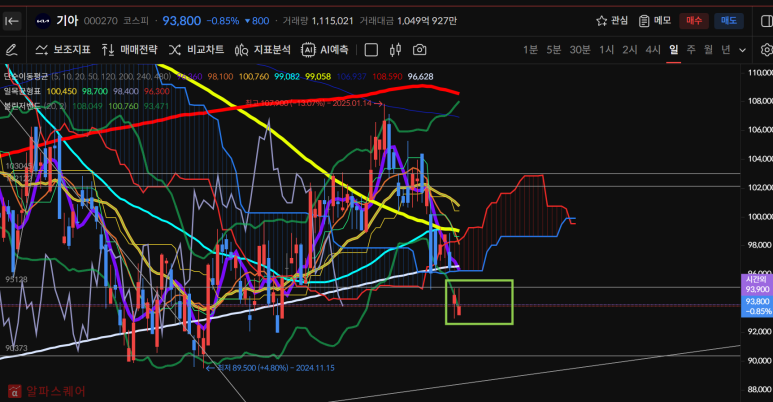Click the current price 93,800 in header

181,21
